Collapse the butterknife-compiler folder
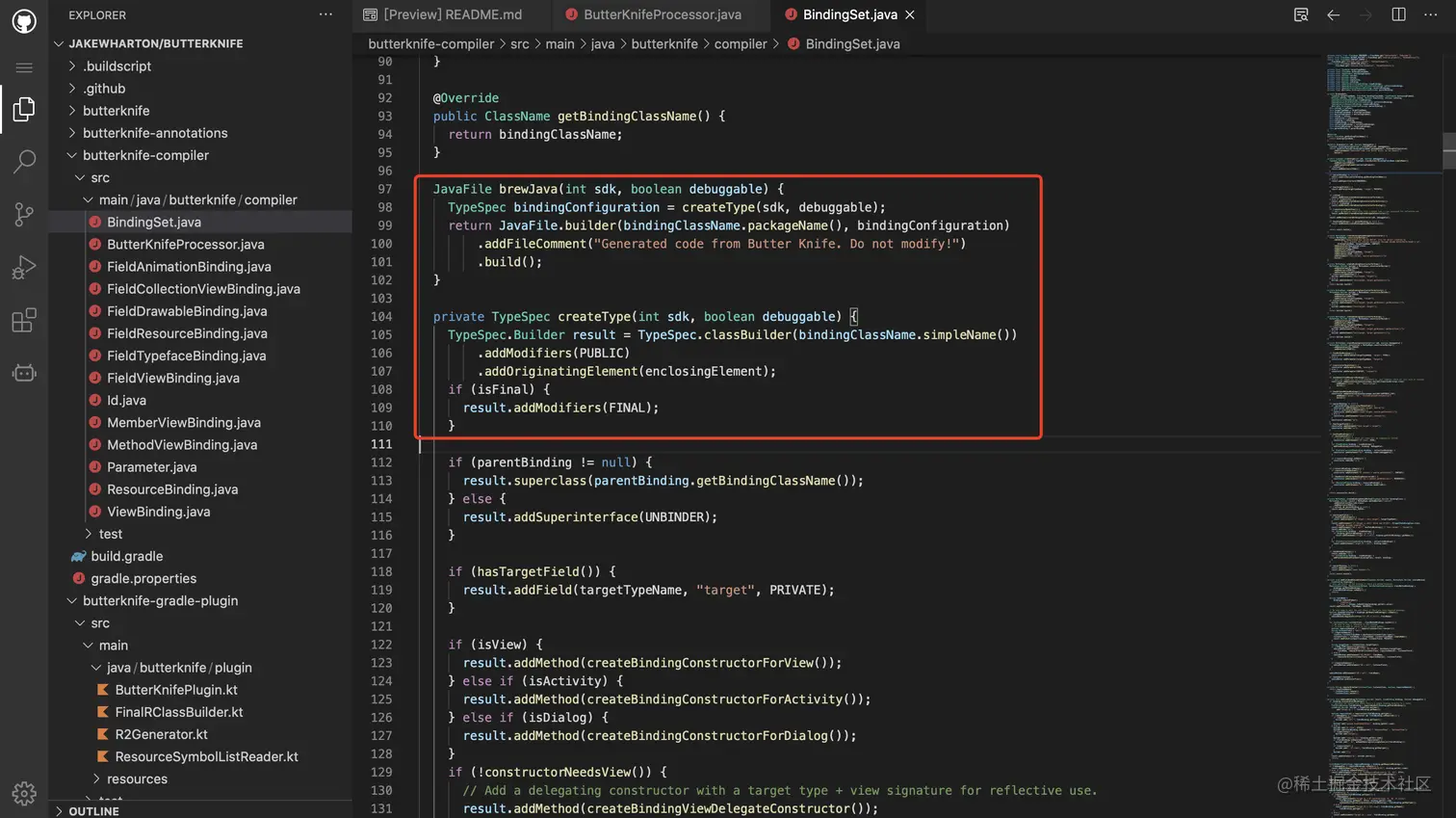 200,155
